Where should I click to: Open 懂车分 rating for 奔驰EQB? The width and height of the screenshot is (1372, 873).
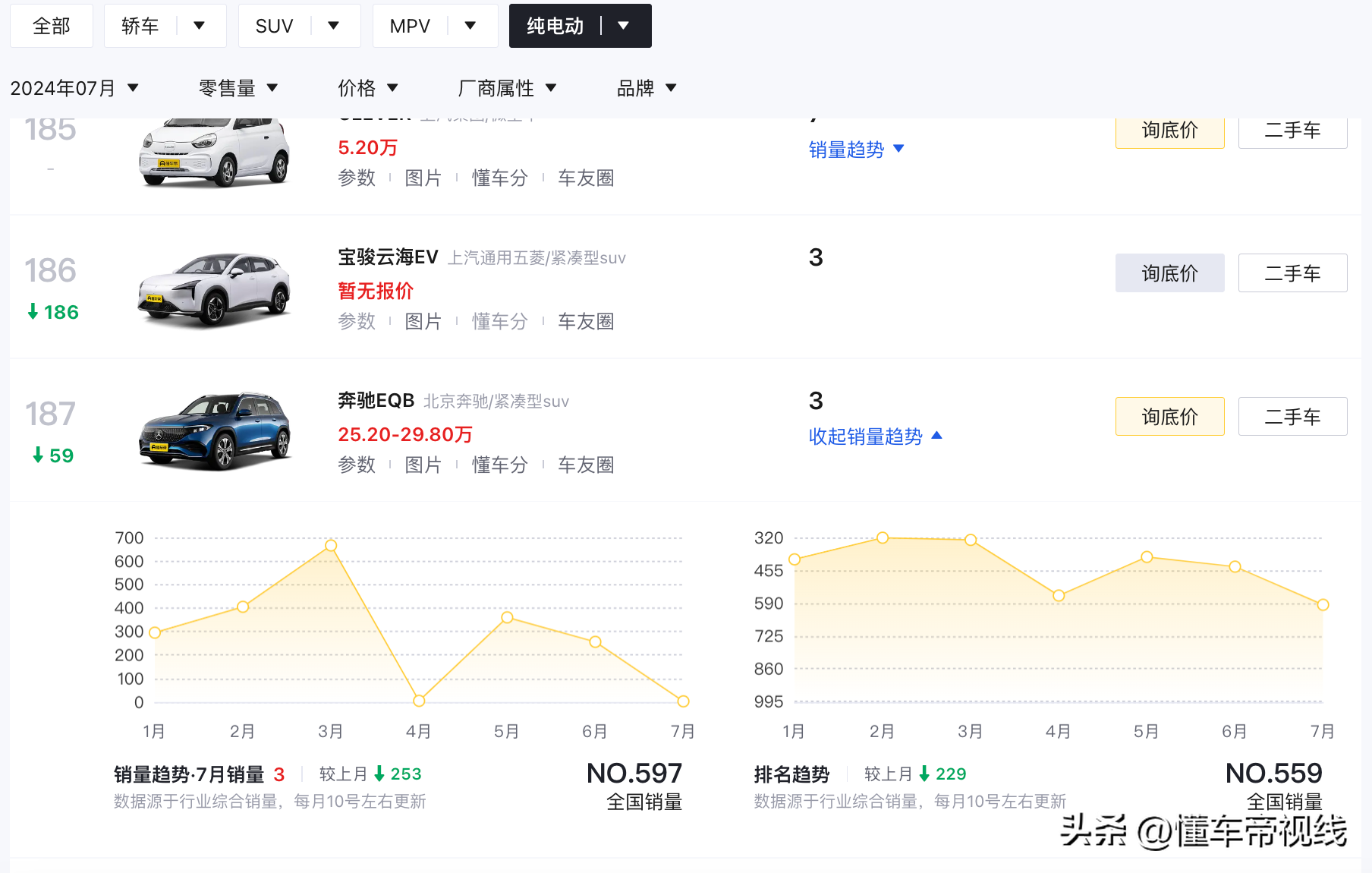(x=499, y=465)
